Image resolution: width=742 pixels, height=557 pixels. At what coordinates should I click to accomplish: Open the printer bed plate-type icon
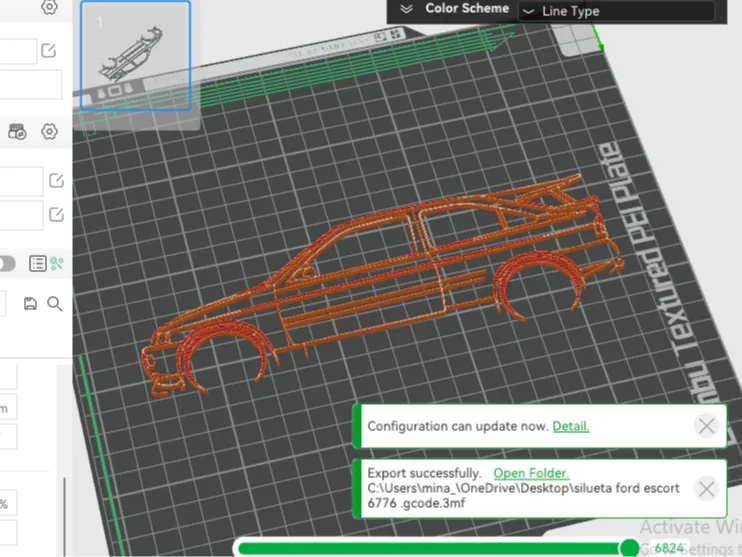[x=17, y=132]
